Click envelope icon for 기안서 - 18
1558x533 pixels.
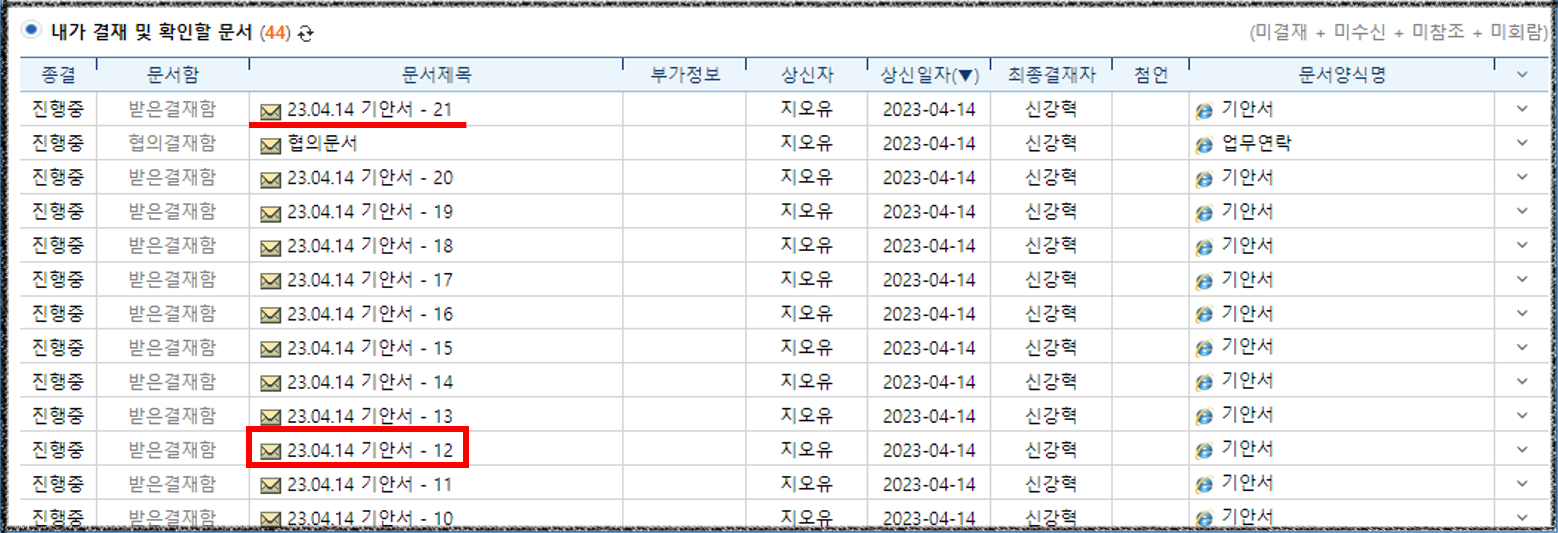(270, 247)
